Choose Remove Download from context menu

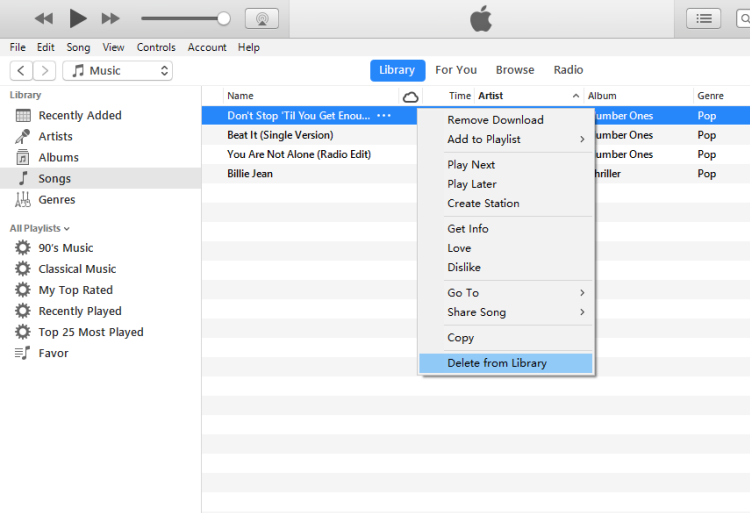(x=506, y=120)
